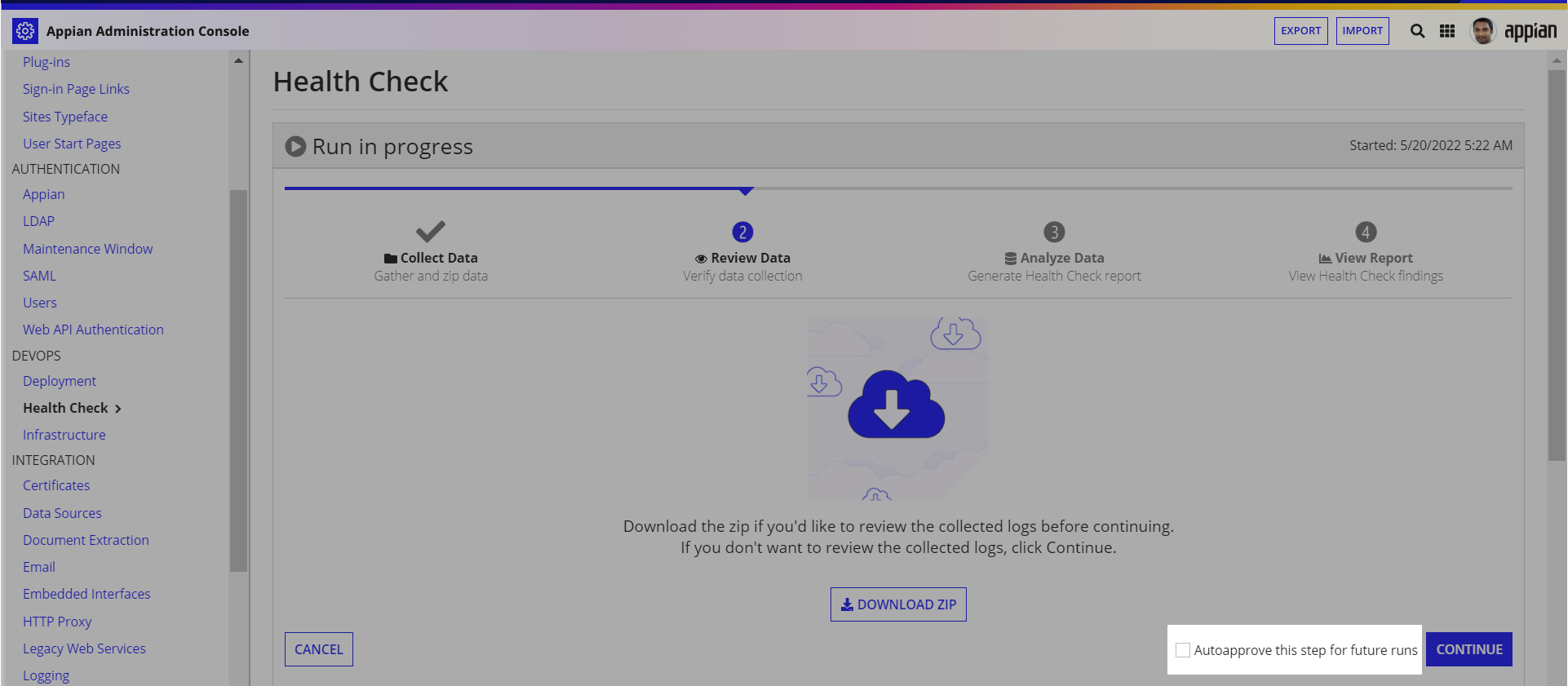Click the AUTHENTICATION section header
Screen dimensions: 1568x686
tap(66, 169)
